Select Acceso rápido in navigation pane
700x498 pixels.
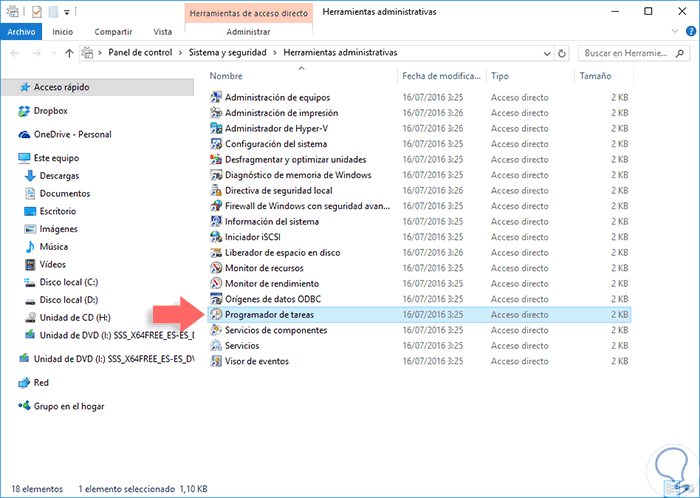[x=97, y=87]
